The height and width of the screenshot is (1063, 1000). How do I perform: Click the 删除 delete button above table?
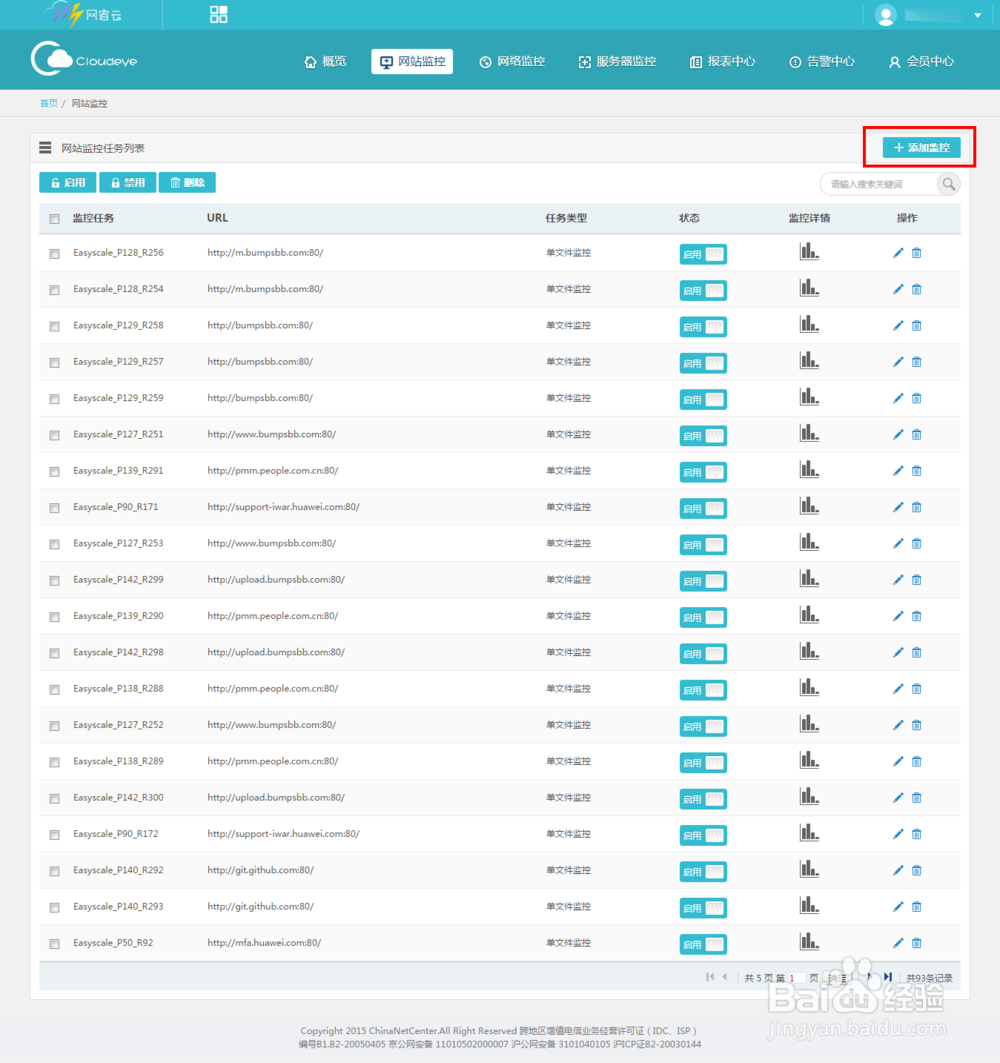point(187,182)
